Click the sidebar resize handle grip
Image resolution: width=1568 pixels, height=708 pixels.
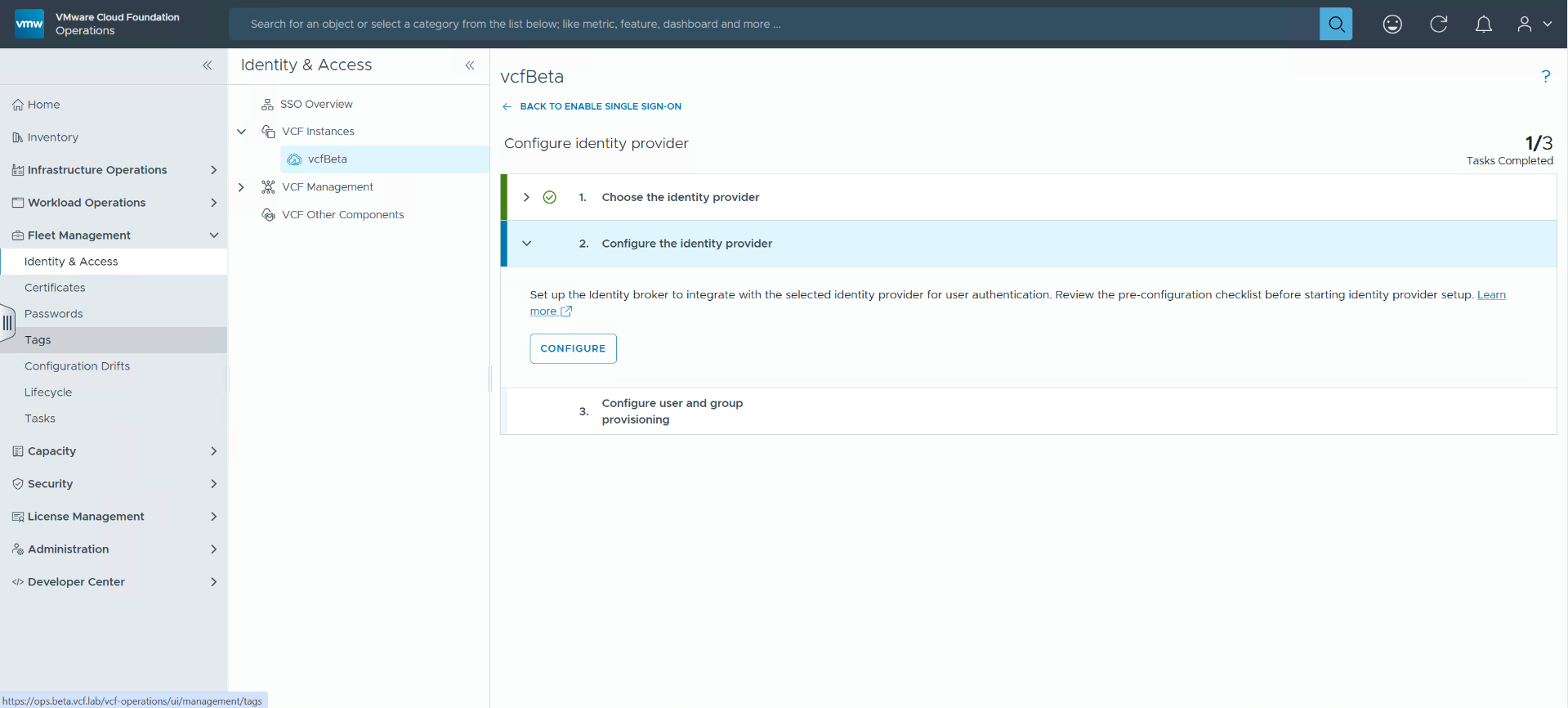[x=7, y=323]
